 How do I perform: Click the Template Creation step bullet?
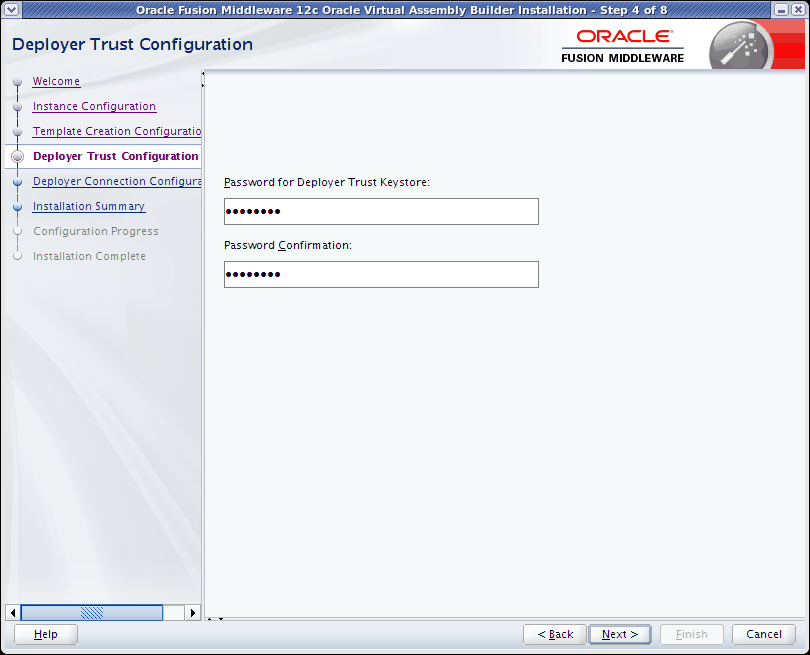pos(18,132)
